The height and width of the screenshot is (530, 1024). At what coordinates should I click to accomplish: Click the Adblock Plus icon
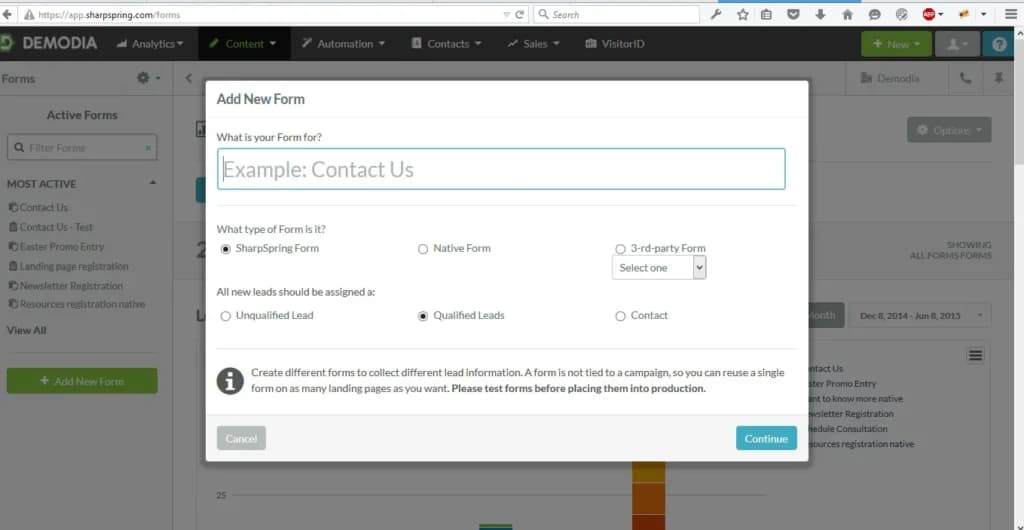tap(929, 14)
